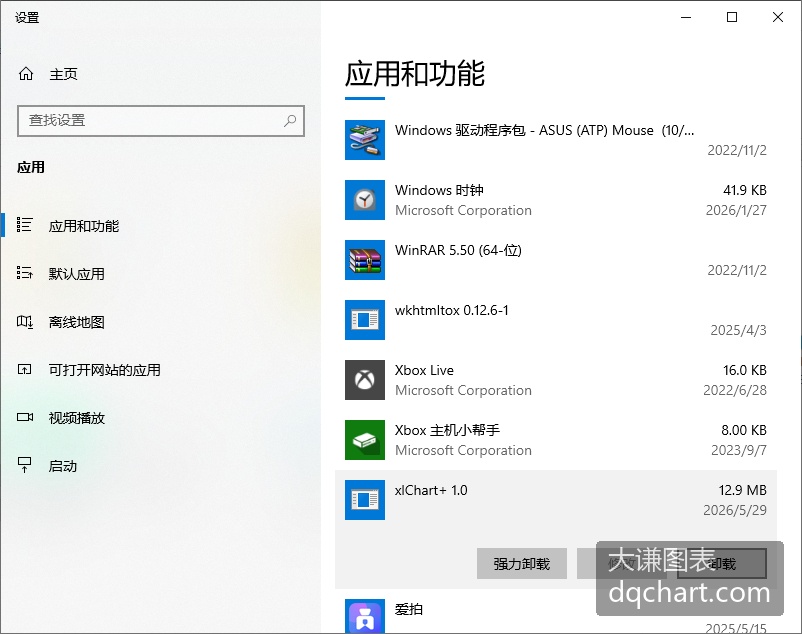The height and width of the screenshot is (634, 802).
Task: Click the Xbox Live app icon
Action: pos(365,380)
